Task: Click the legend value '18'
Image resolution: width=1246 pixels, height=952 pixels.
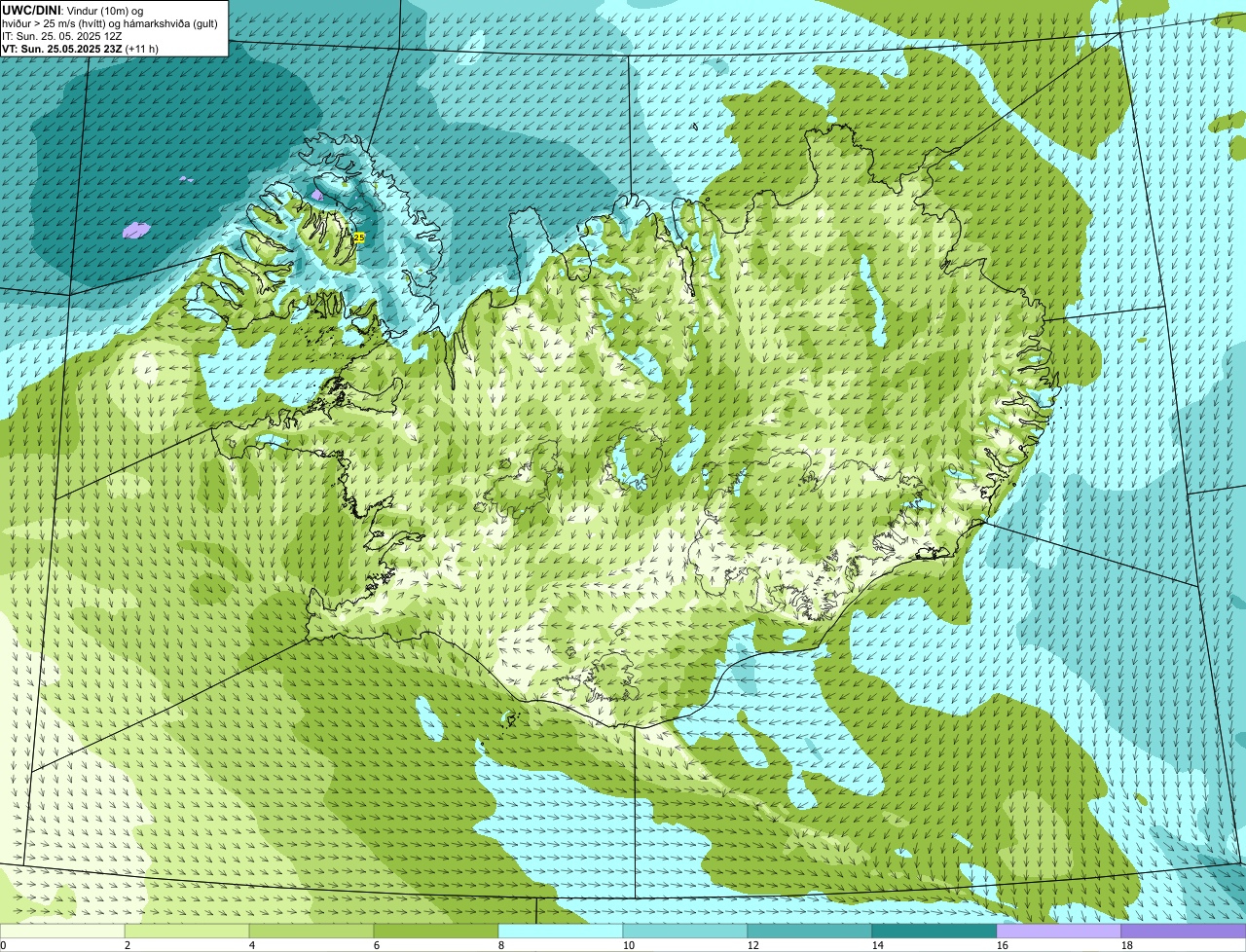Action: pos(1127,945)
